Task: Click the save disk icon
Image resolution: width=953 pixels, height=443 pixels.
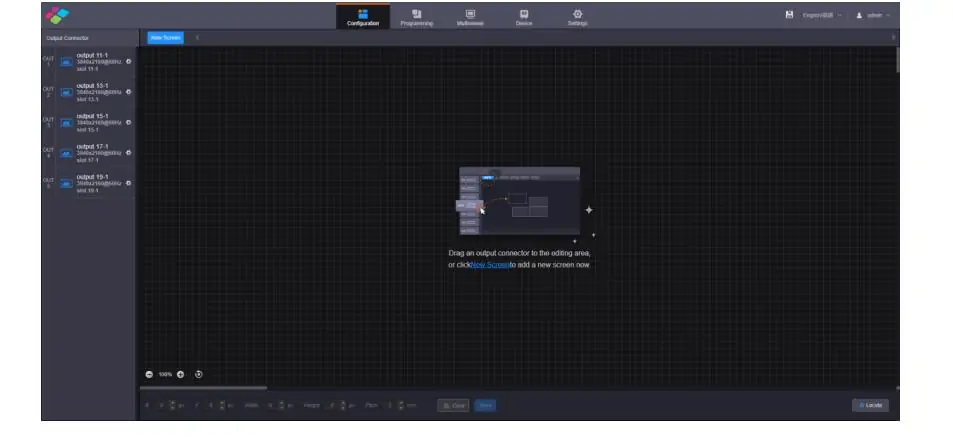Action: (789, 15)
